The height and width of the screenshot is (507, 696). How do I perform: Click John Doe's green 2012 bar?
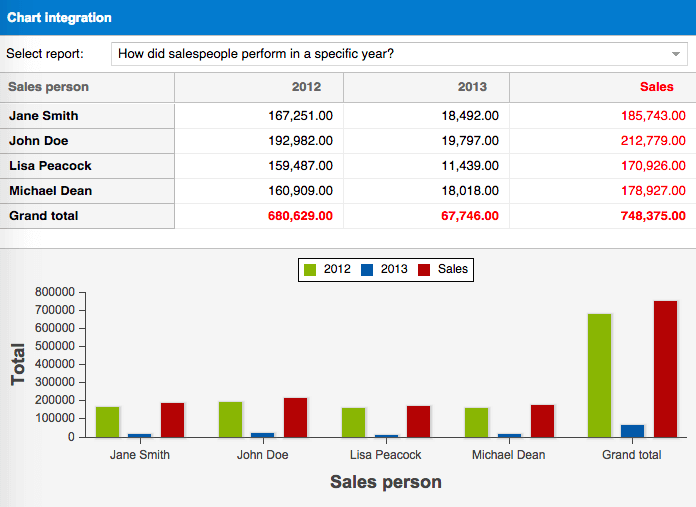pyautogui.click(x=230, y=420)
